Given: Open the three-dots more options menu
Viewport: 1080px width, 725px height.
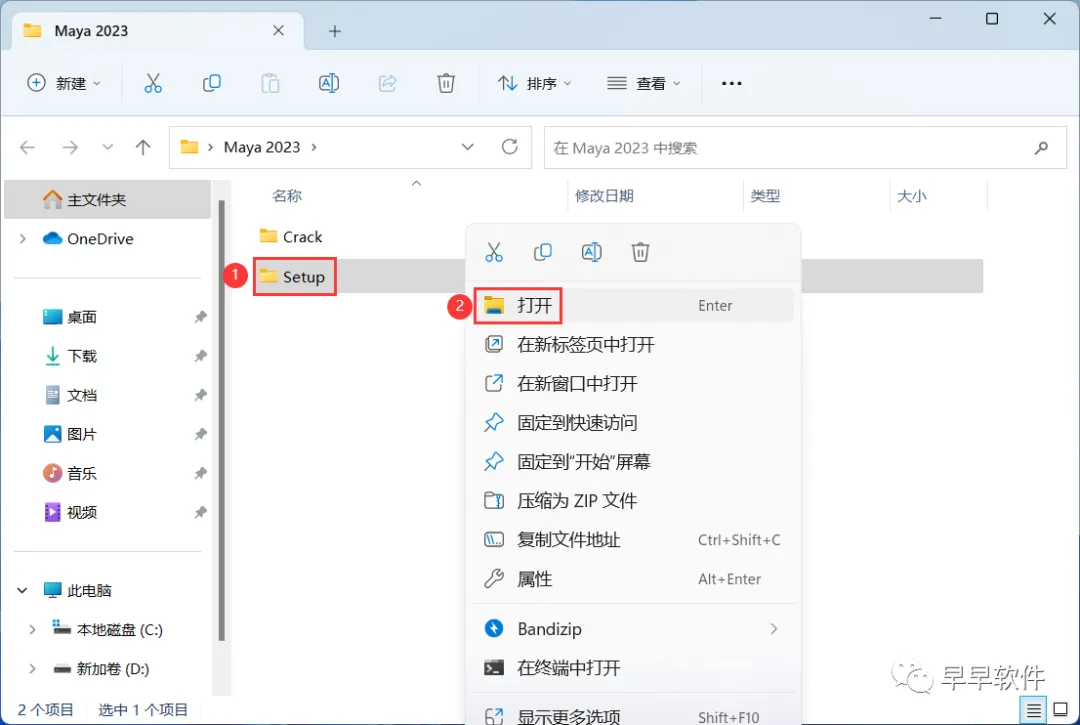Looking at the screenshot, I should click(x=731, y=83).
